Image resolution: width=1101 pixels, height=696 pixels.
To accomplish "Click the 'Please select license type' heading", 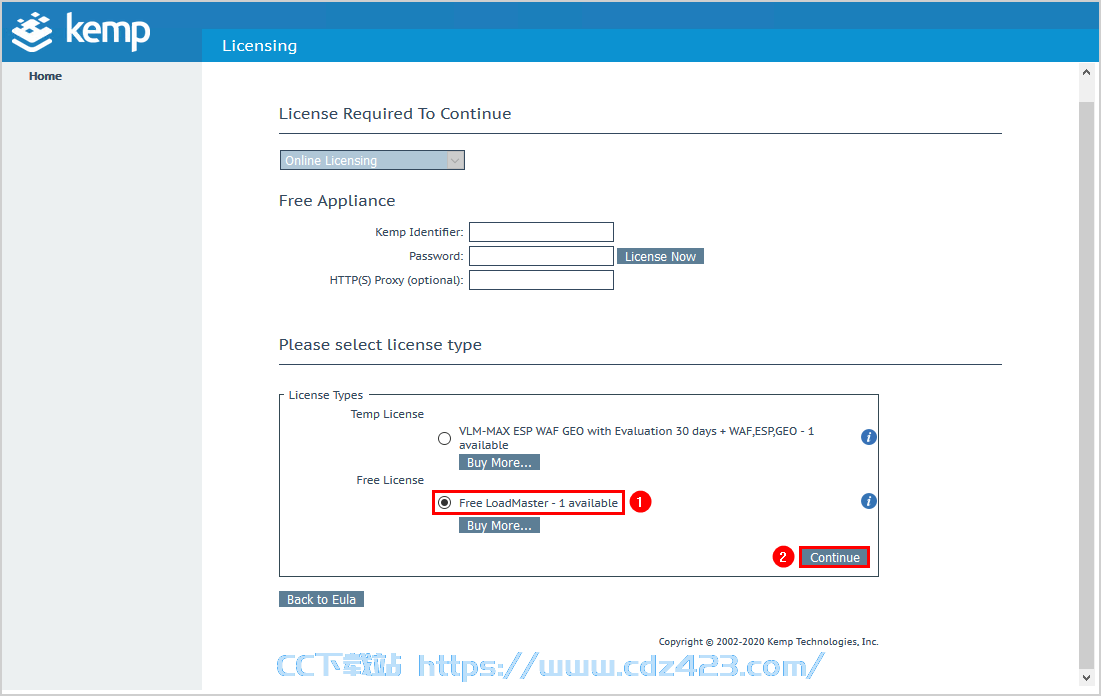I will coord(380,345).
